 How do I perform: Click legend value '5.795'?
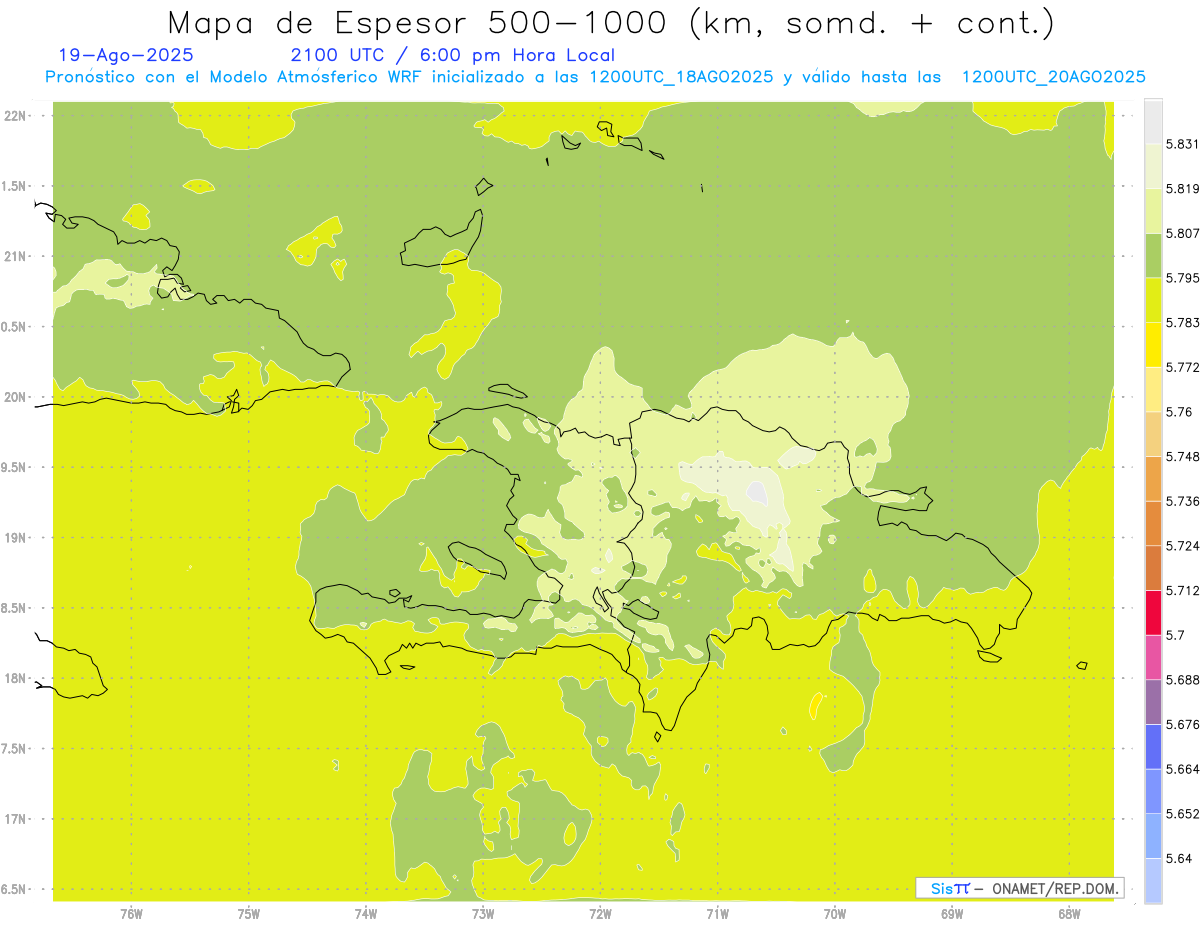click(x=1182, y=278)
